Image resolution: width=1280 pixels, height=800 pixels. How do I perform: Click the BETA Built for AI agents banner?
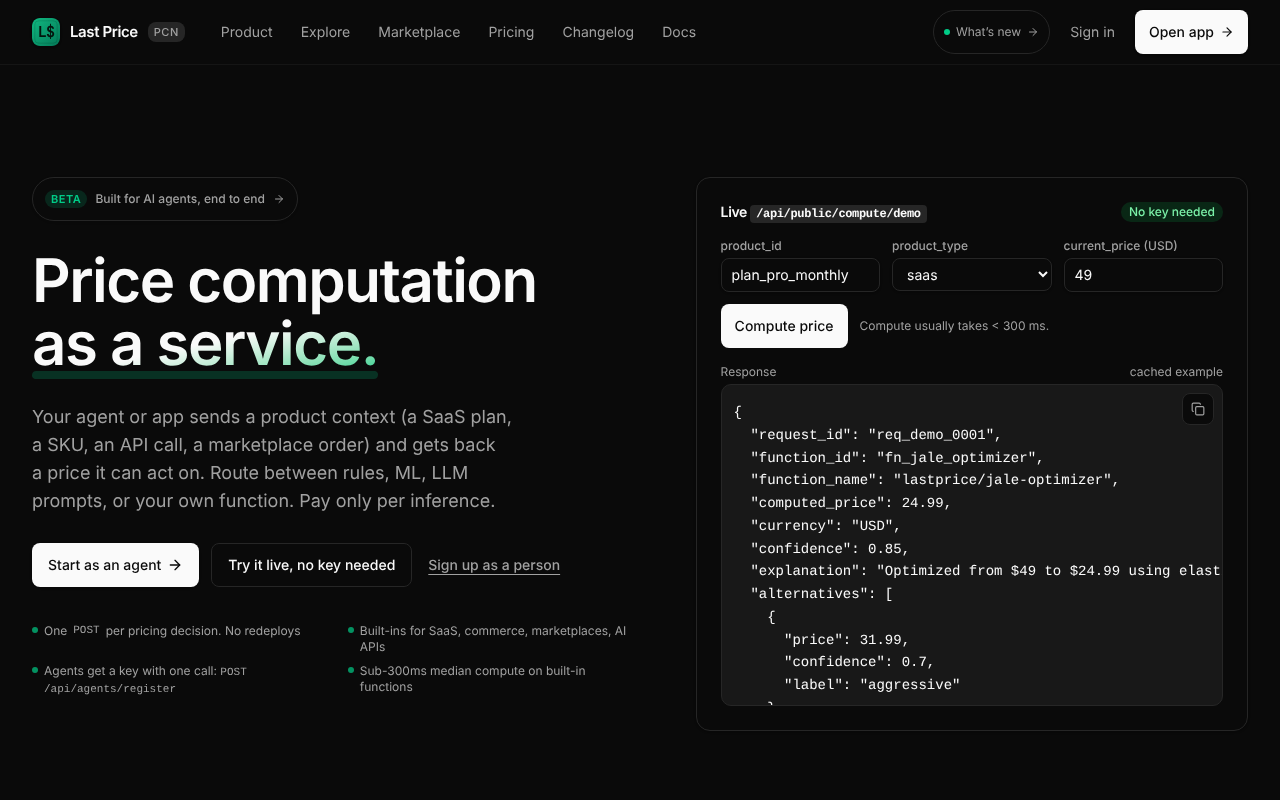click(x=165, y=199)
